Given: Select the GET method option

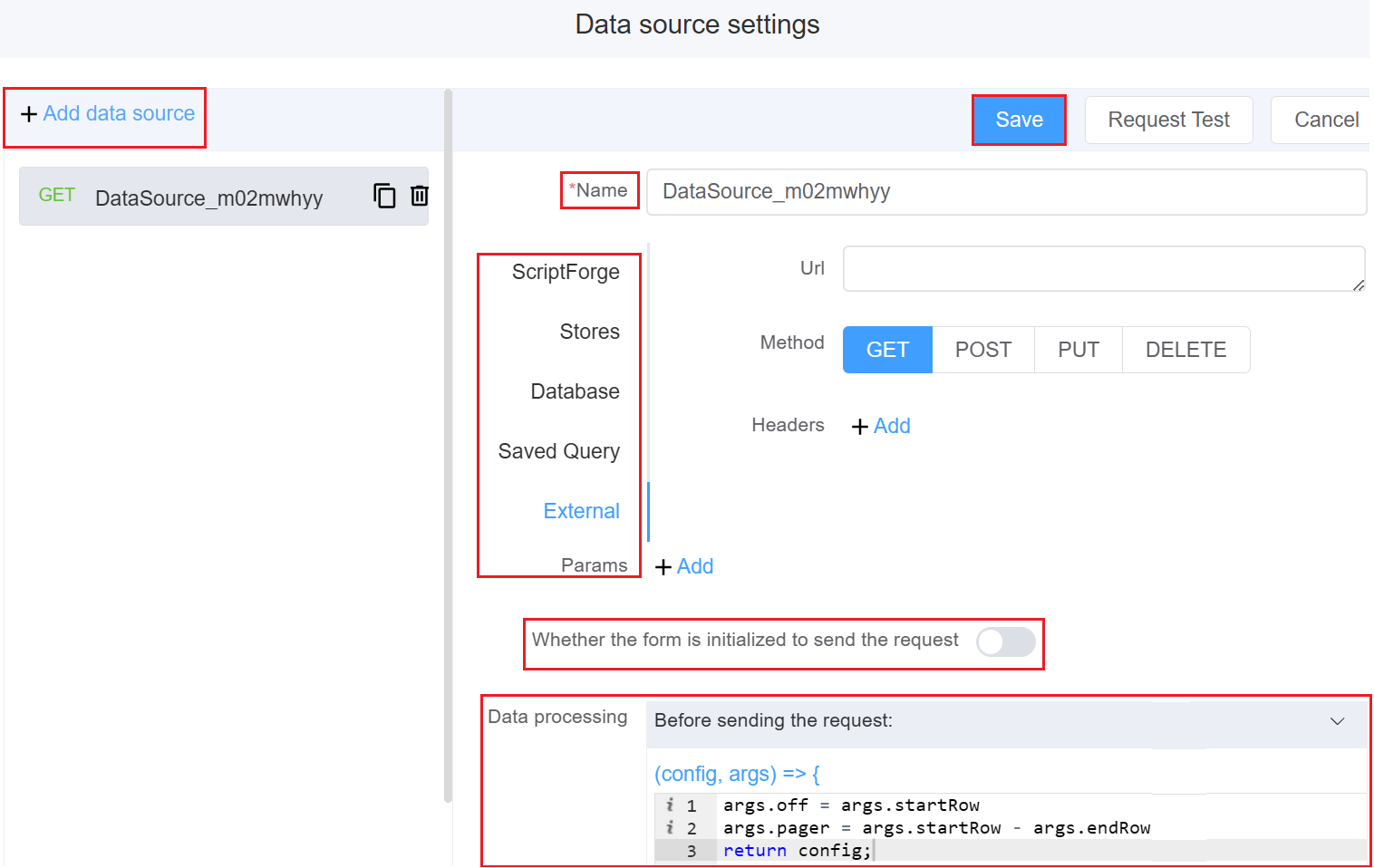Looking at the screenshot, I should pos(886,350).
